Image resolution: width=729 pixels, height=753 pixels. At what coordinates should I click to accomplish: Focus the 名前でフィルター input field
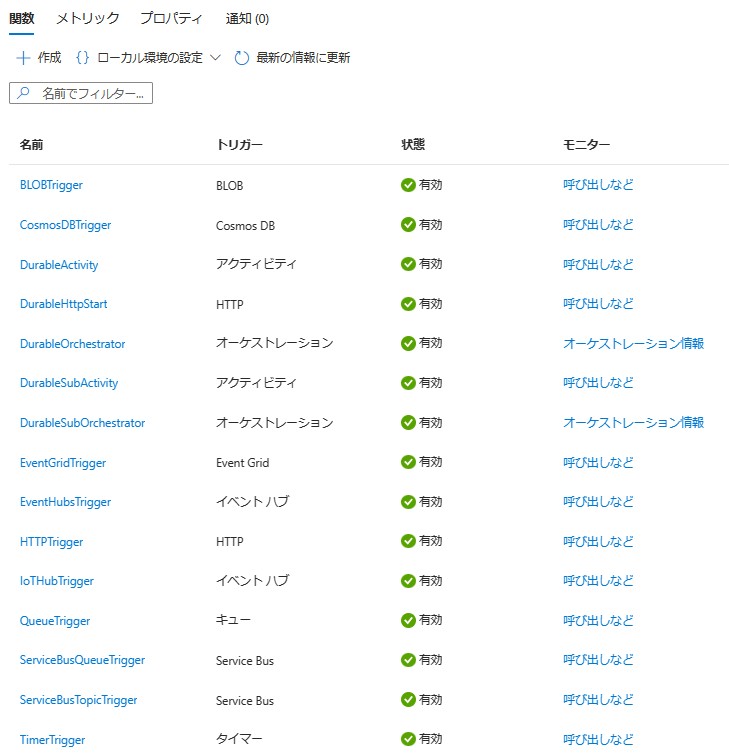pyautogui.click(x=81, y=93)
